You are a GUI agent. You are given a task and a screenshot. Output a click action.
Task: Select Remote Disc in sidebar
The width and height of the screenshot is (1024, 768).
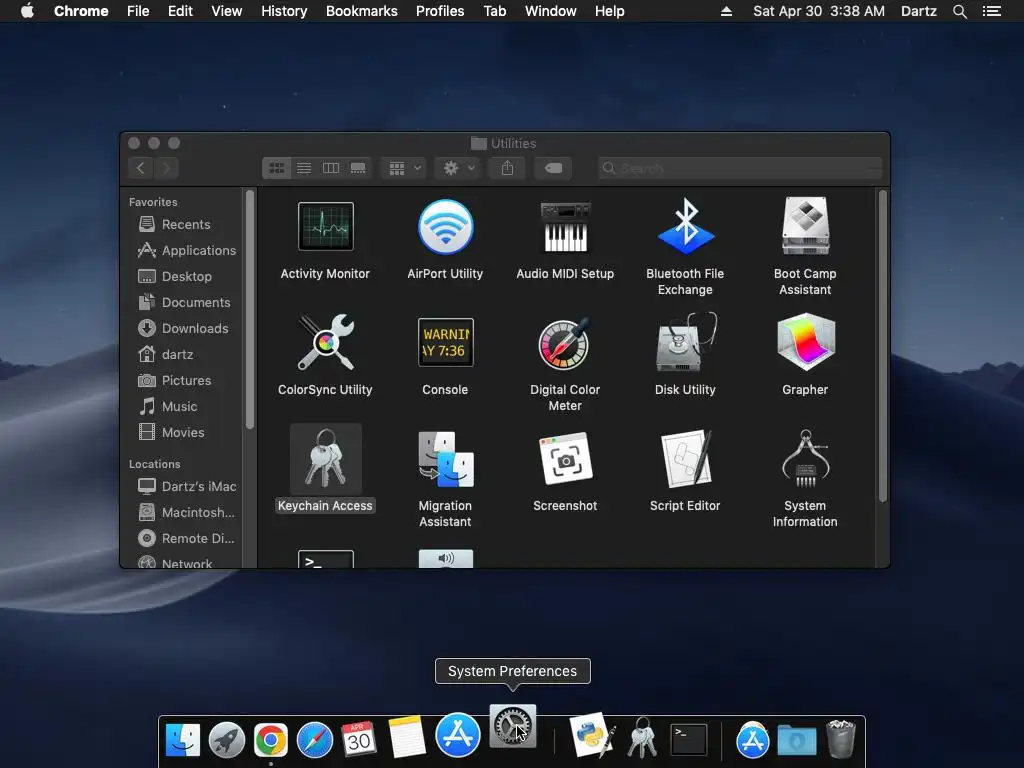tap(184, 539)
